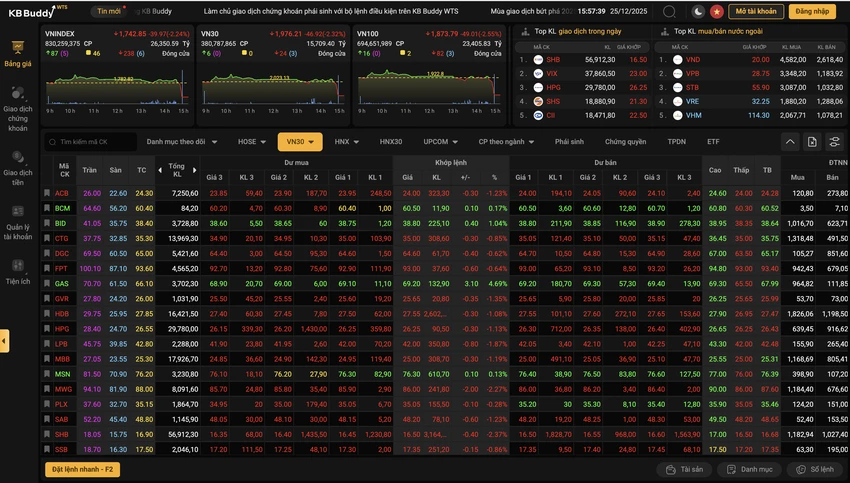Click the HPG logo in Top KL list
Image resolution: width=850 pixels, height=483 pixels.
coord(538,87)
